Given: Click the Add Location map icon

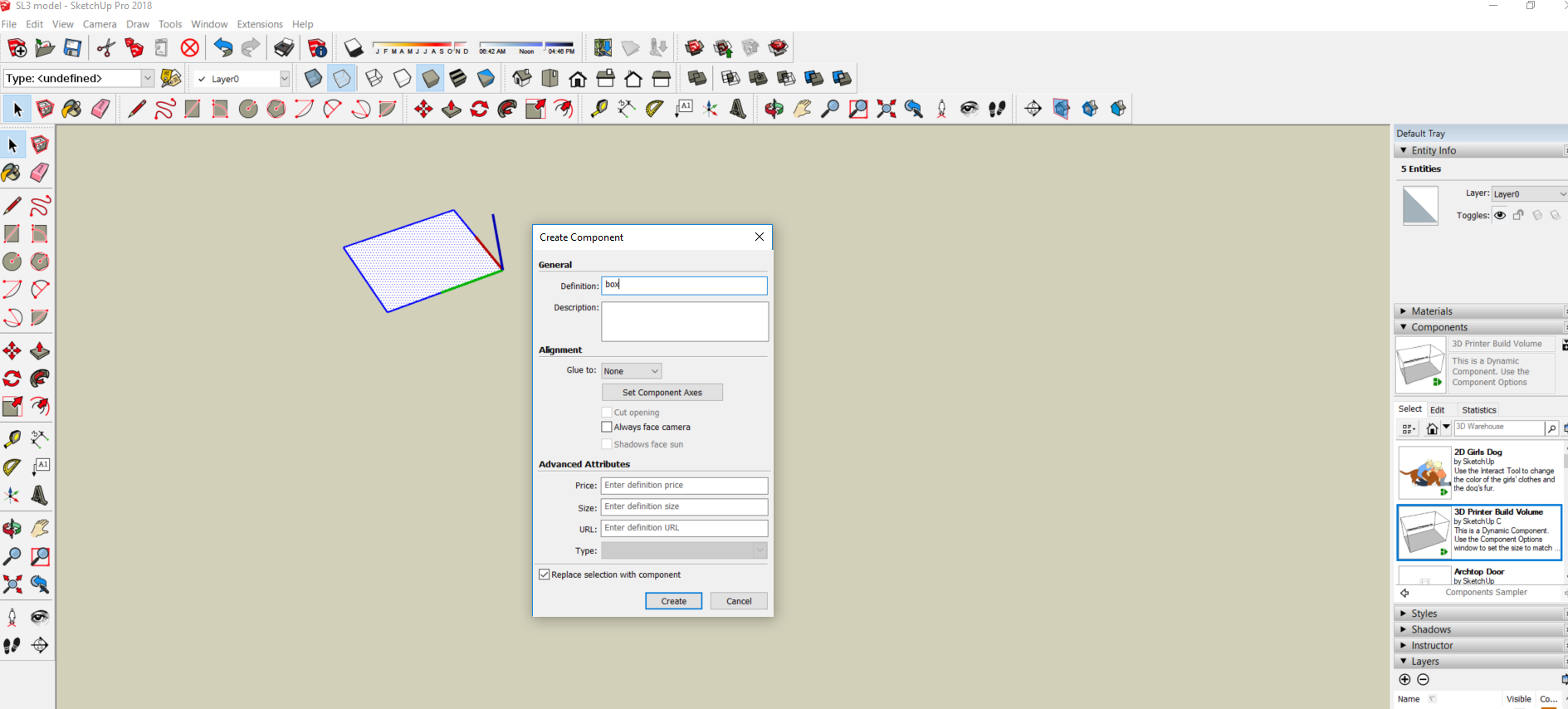Looking at the screenshot, I should coord(603,48).
